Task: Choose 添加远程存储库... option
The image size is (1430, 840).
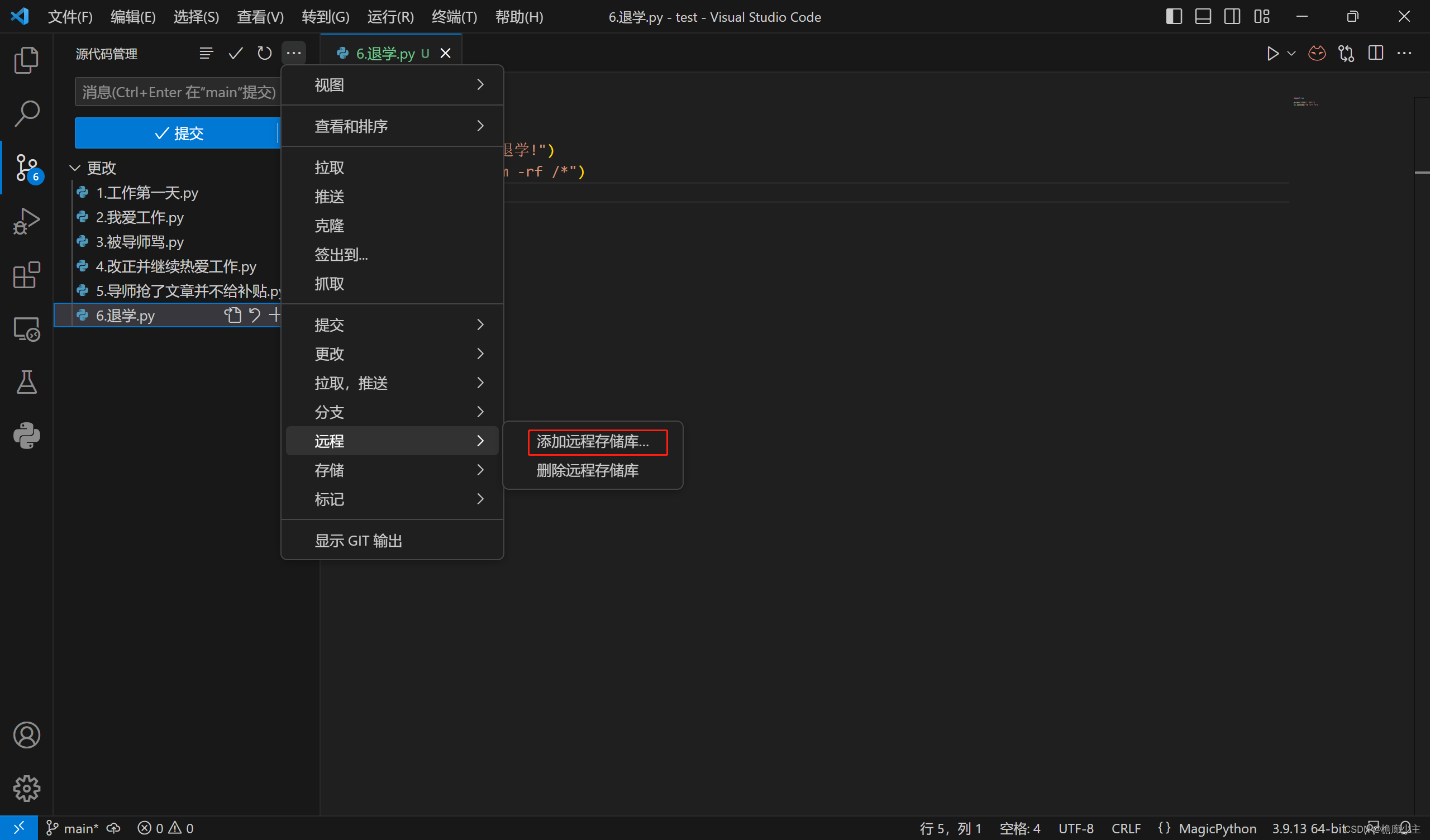Action: [593, 441]
